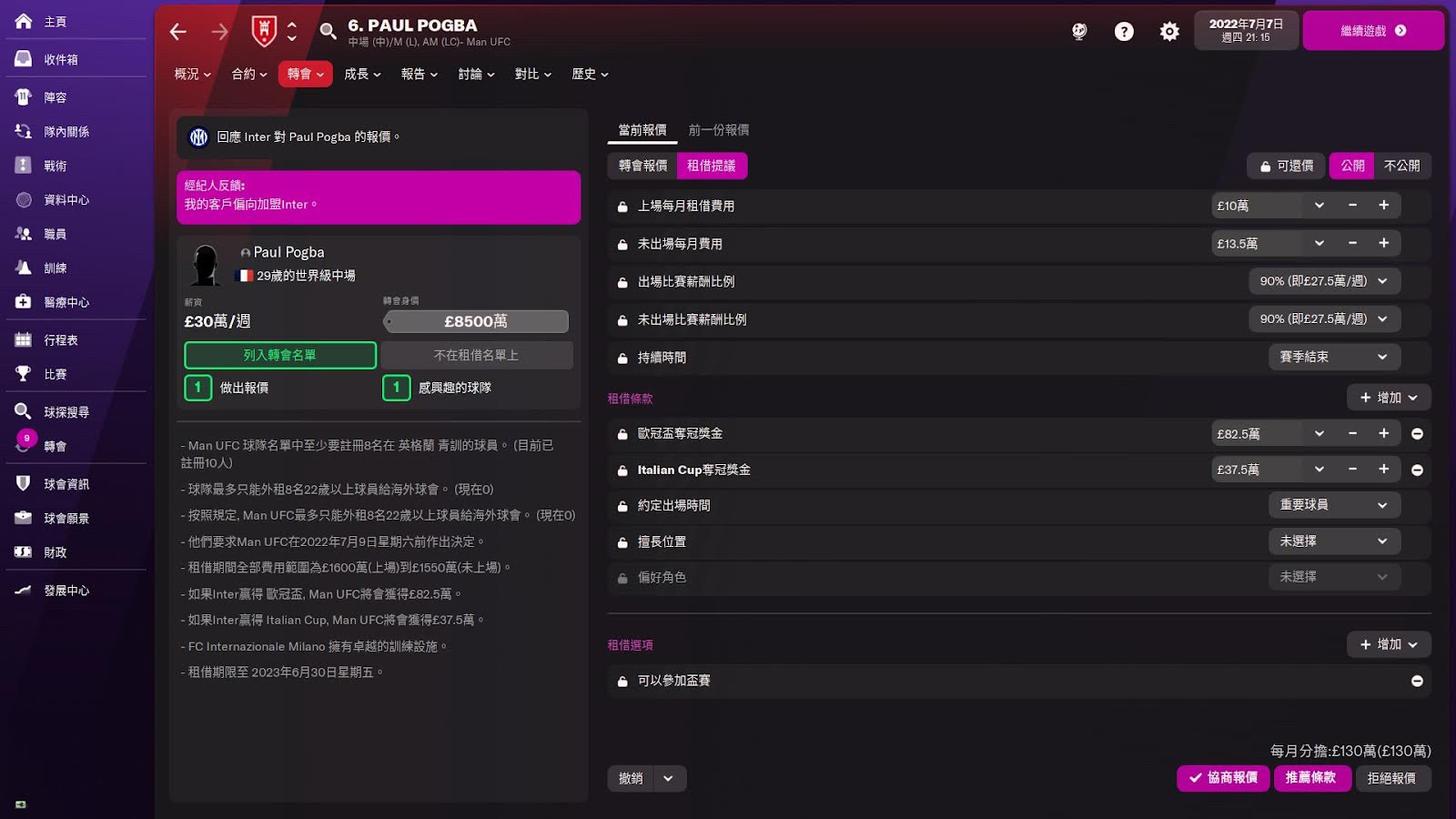Open the settings gear icon

coord(1169,32)
